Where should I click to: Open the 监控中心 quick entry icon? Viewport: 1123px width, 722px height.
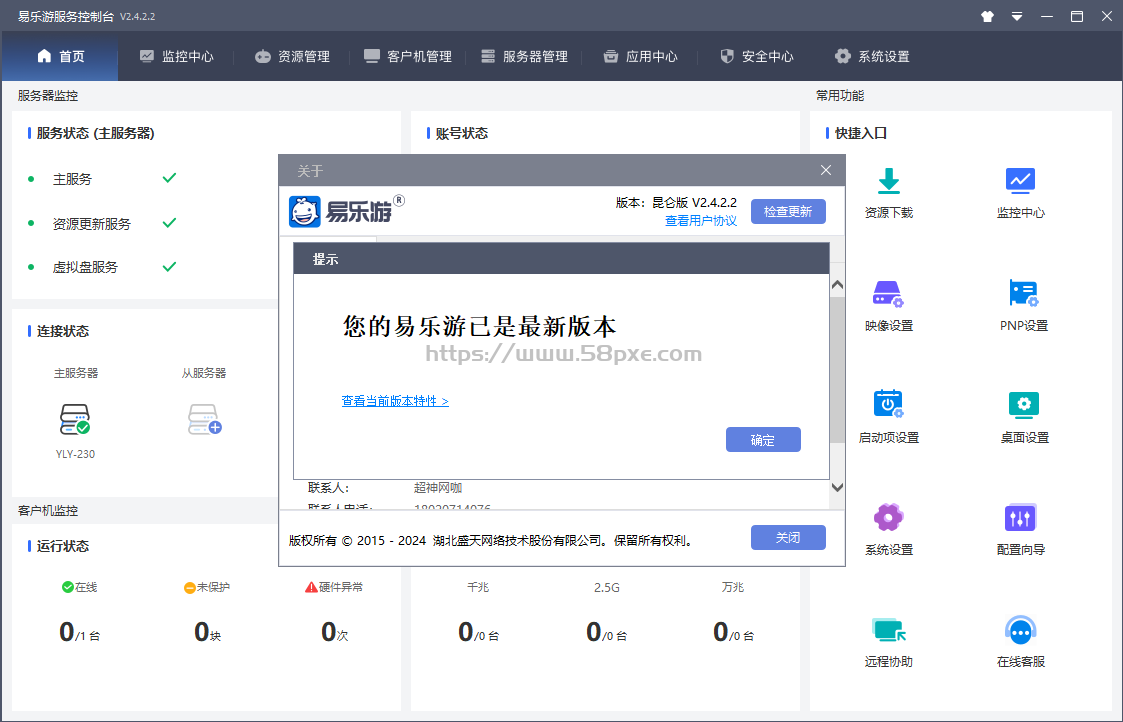(x=1021, y=181)
